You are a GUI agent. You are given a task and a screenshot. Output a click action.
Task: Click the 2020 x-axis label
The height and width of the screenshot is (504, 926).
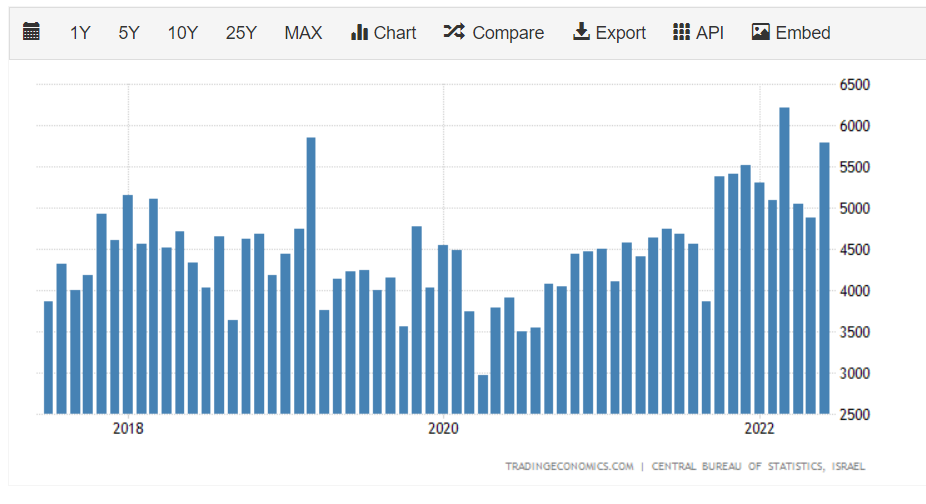[443, 429]
